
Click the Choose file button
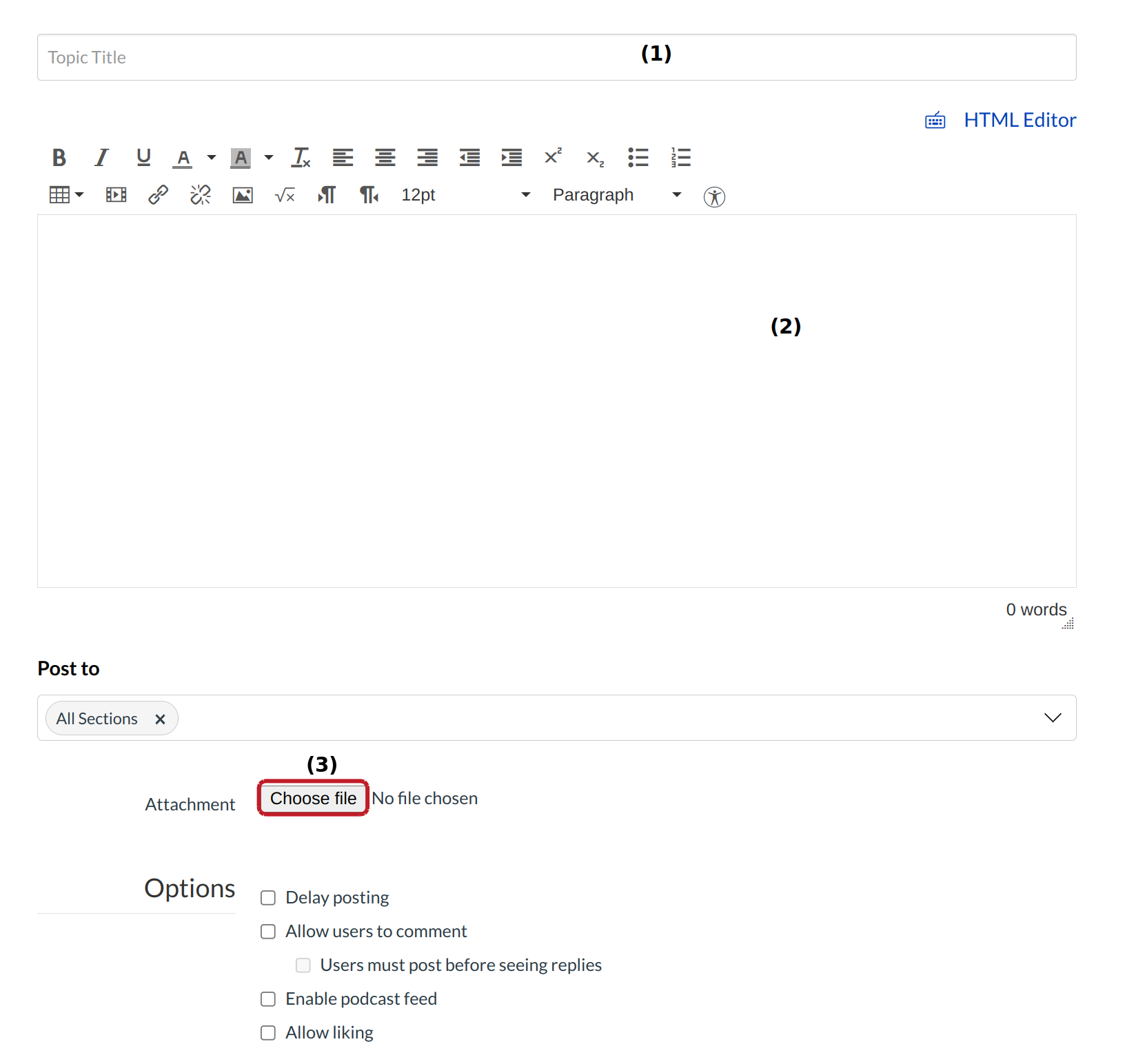point(313,798)
